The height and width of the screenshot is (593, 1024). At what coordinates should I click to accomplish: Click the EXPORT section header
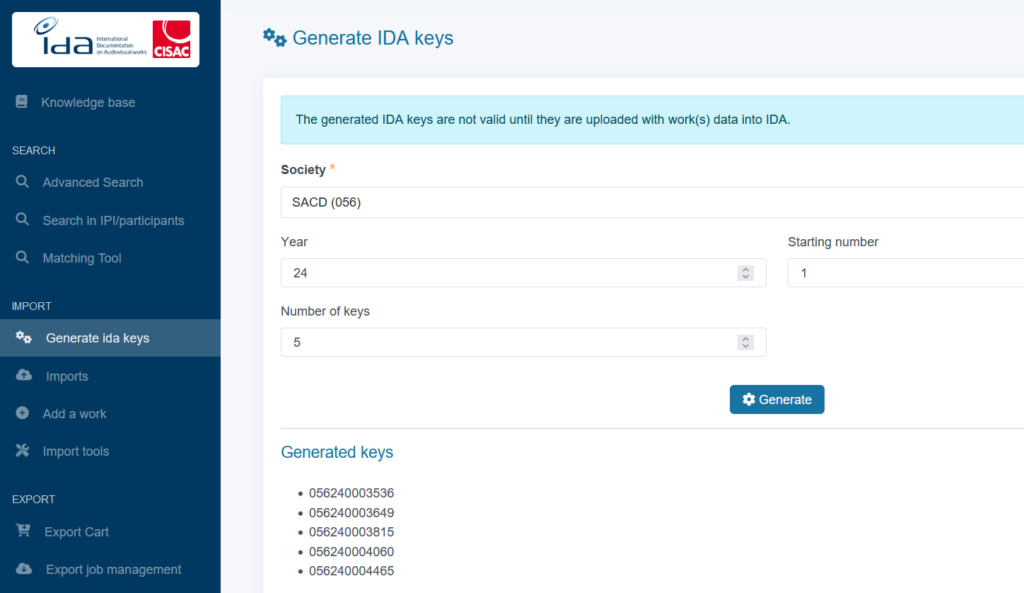tap(33, 499)
